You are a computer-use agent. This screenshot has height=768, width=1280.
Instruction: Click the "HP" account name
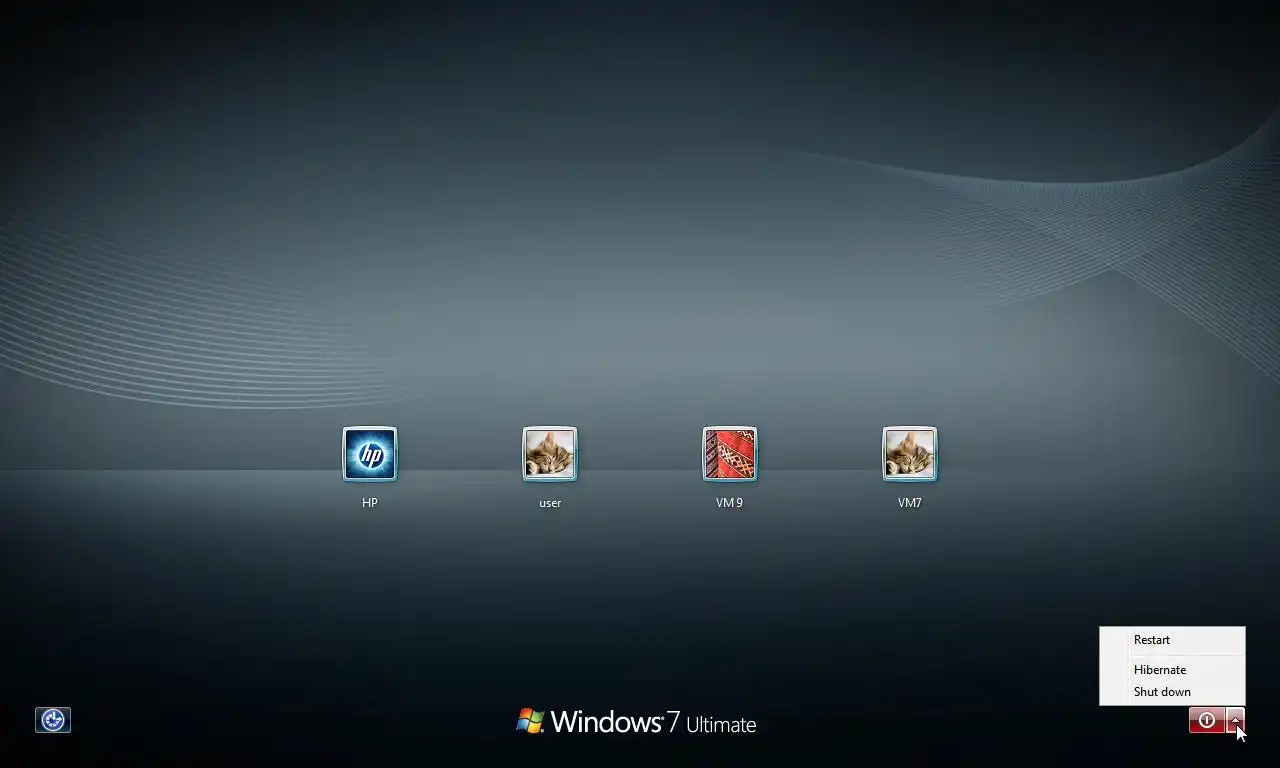pyautogui.click(x=370, y=503)
